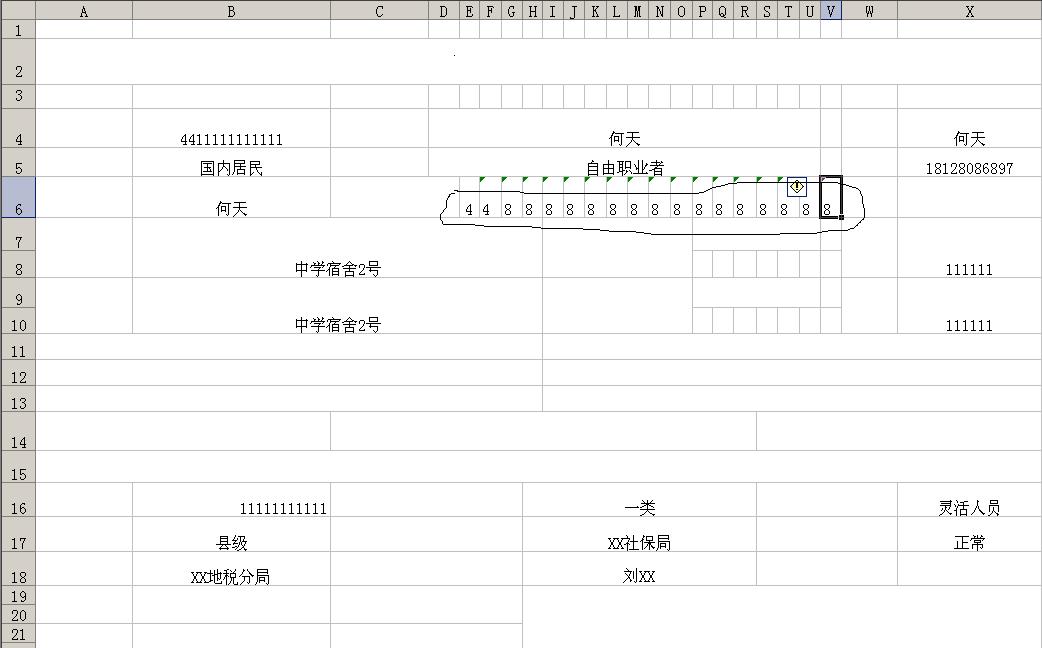Select the cell reading 自由职业者

pos(624,168)
